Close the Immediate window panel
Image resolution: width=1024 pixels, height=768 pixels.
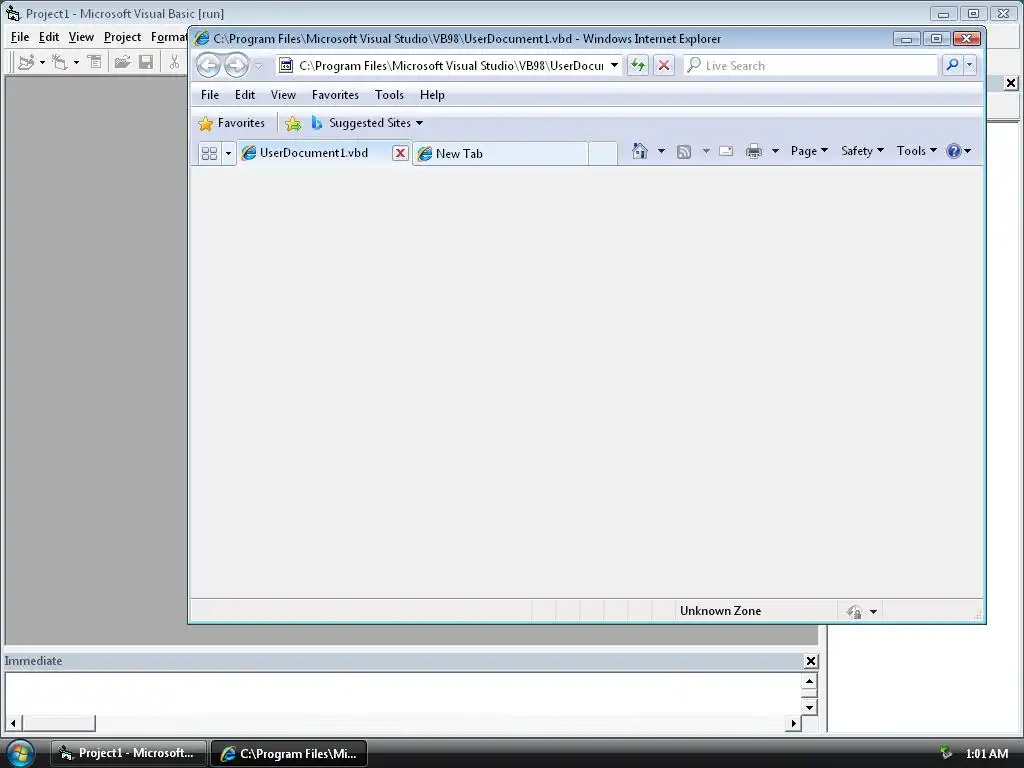(x=810, y=661)
